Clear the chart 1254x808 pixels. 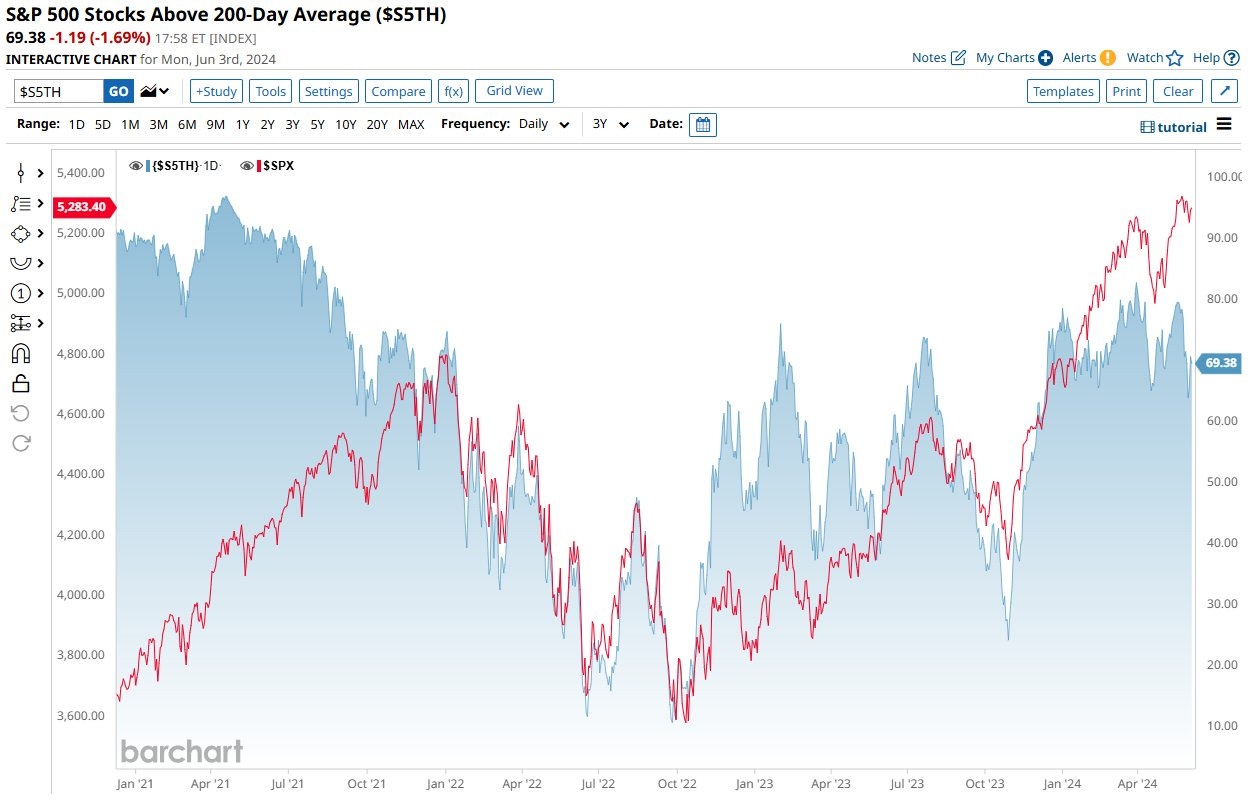coord(1178,91)
